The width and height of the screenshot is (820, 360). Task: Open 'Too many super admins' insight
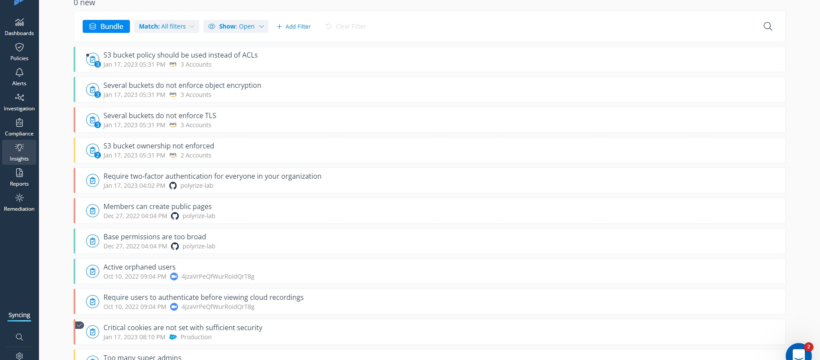(142, 357)
